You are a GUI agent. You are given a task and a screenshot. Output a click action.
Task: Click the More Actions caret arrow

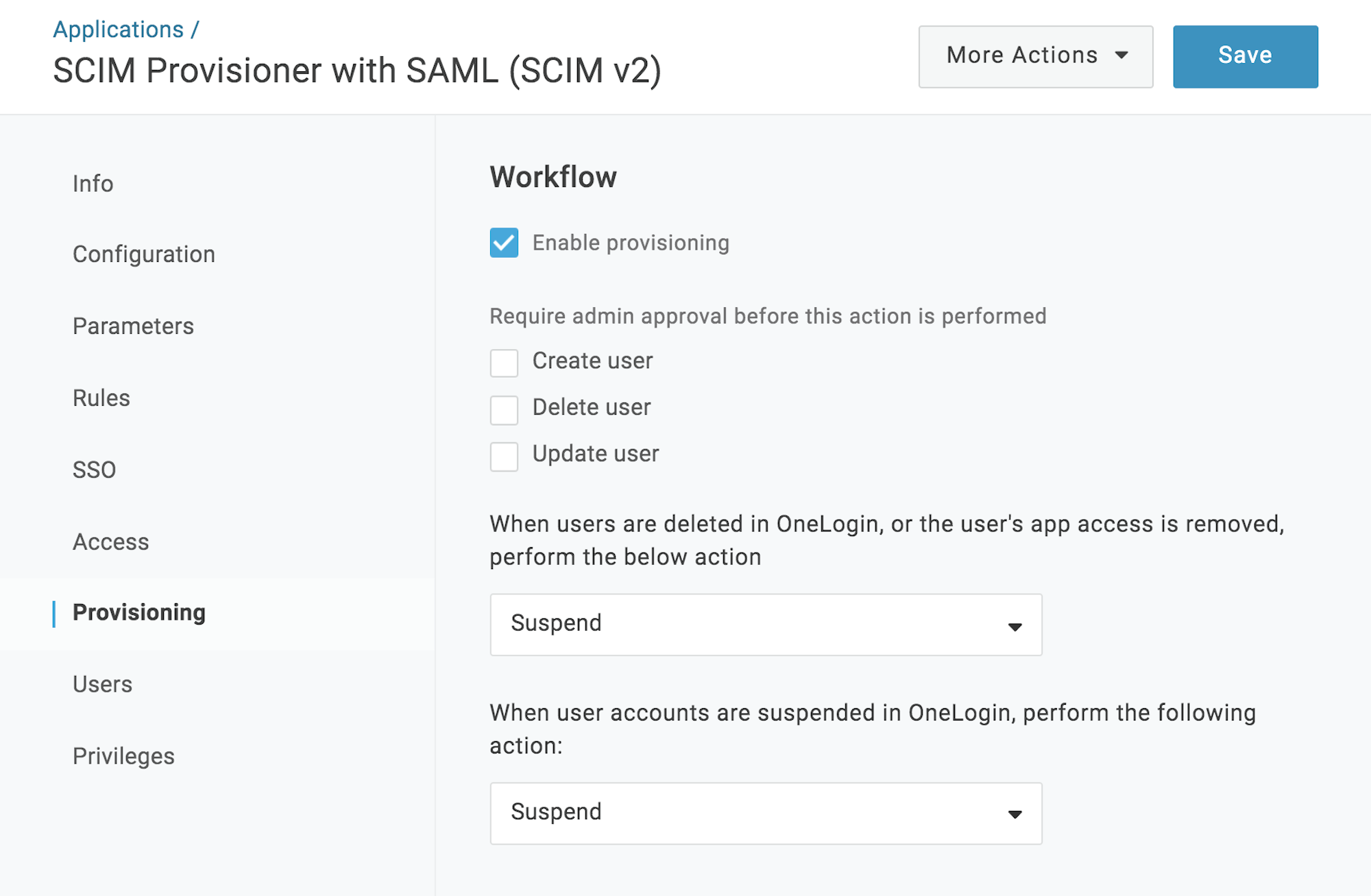(1121, 56)
